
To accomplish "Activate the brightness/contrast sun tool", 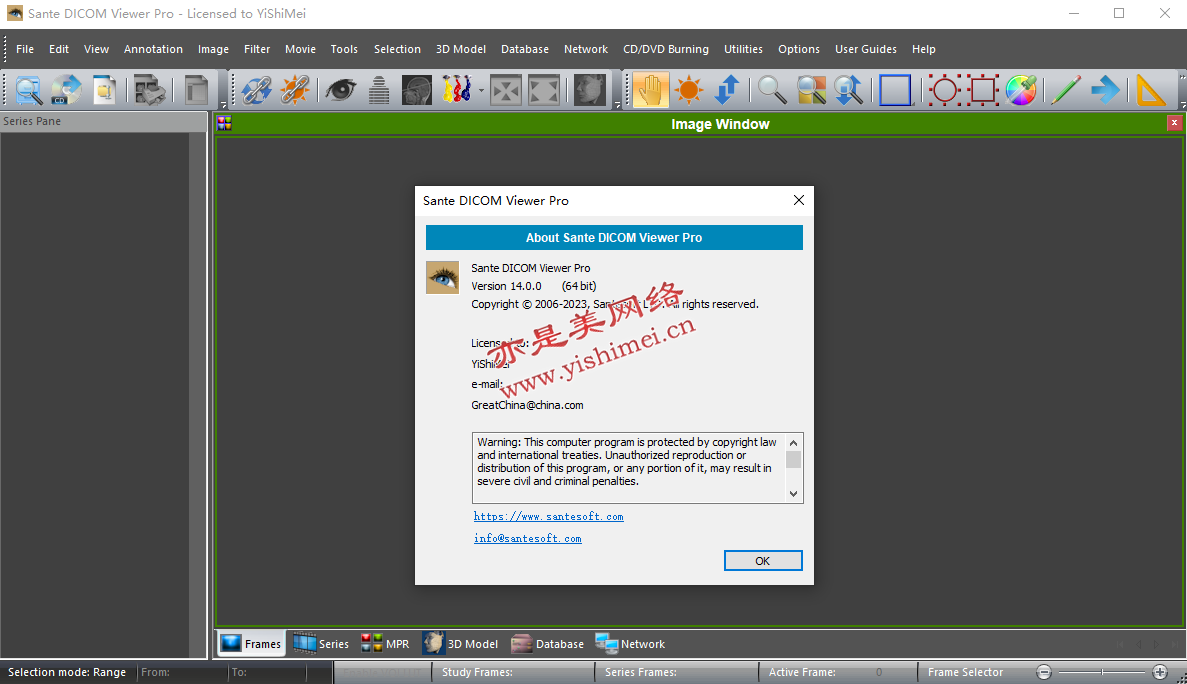I will tap(688, 90).
